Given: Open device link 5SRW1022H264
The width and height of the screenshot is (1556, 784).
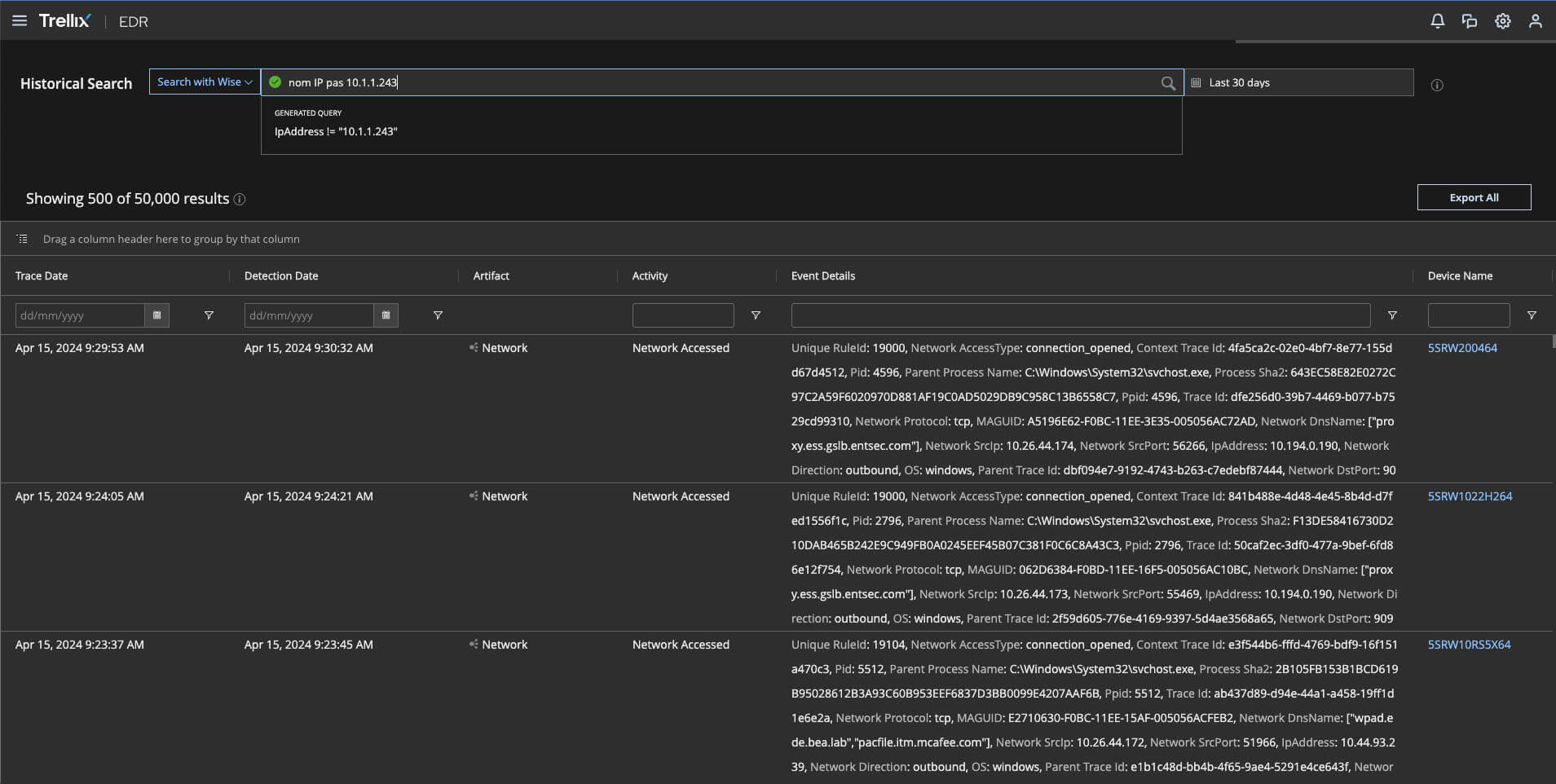Looking at the screenshot, I should point(1470,496).
